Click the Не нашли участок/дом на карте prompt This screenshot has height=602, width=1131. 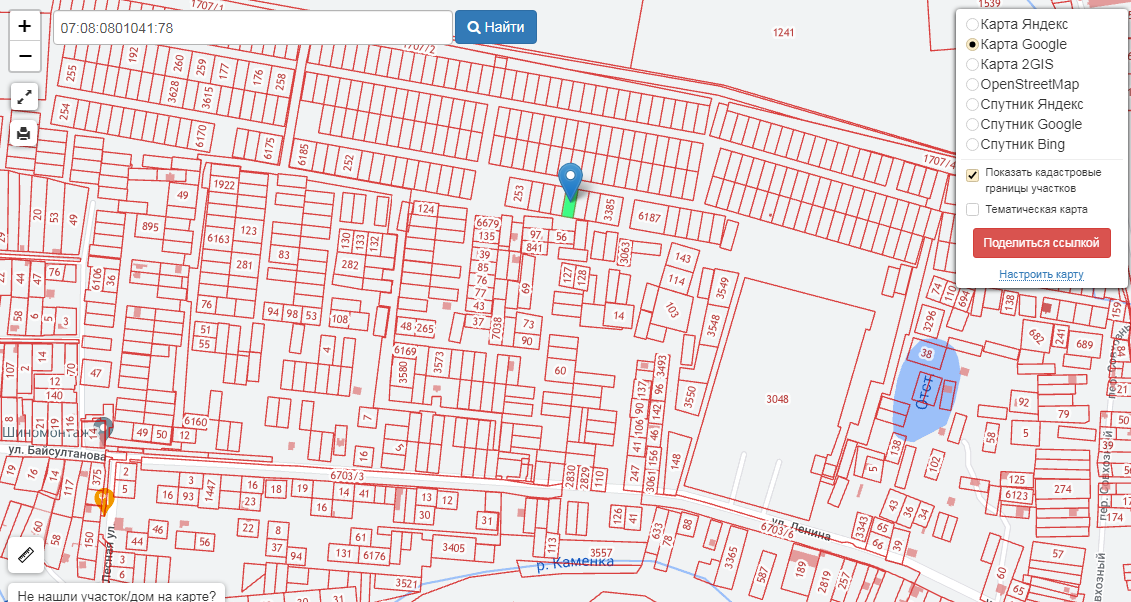pos(115,596)
